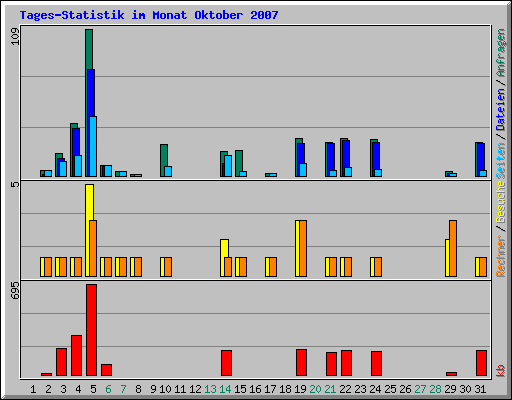Click the 'Anfragen' legend label
Viewport: 512px width, 400px height.
[500, 52]
